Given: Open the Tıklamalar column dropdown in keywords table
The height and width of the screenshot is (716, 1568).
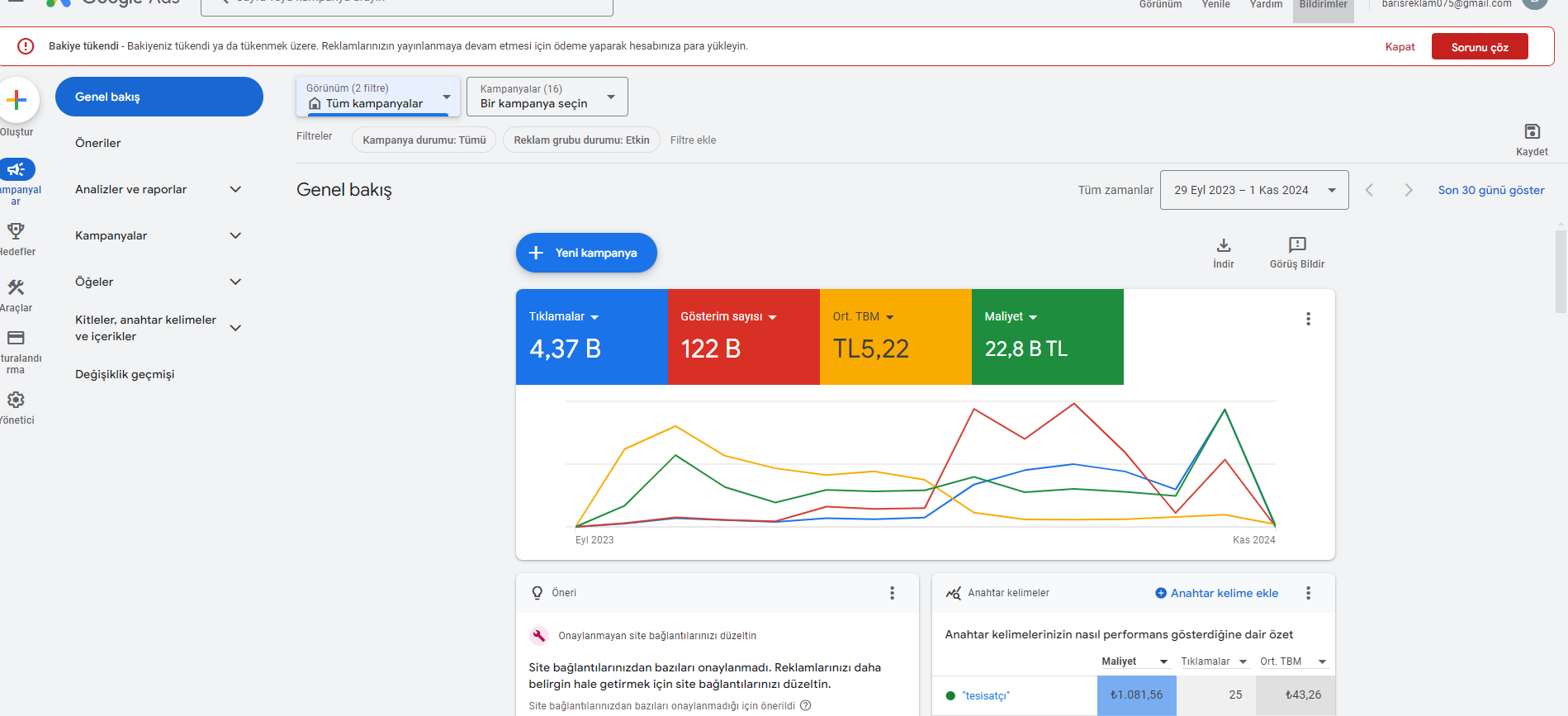Looking at the screenshot, I should [x=1243, y=661].
